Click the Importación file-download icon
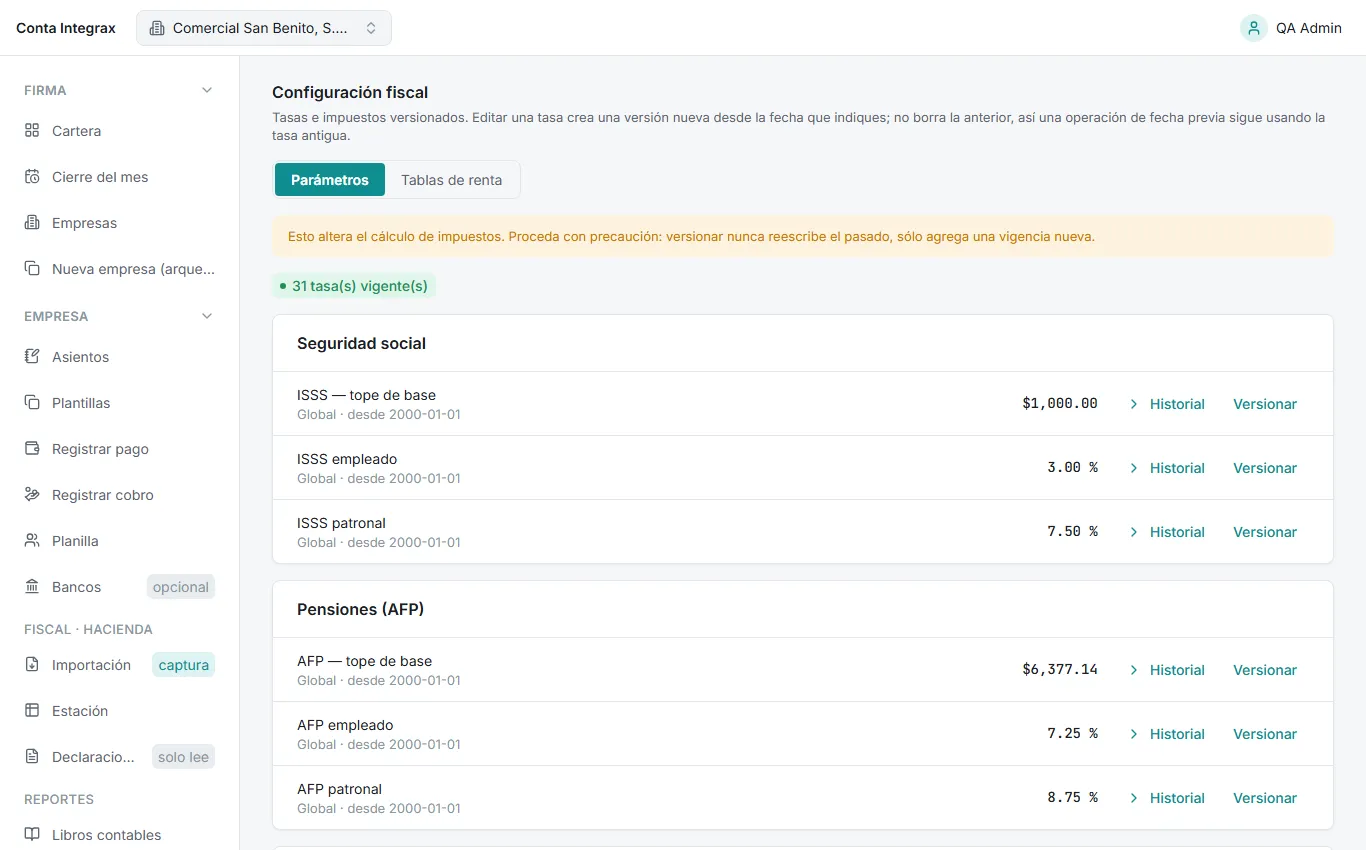Screen dimensions: 1366x850 pyautogui.click(x=32, y=665)
